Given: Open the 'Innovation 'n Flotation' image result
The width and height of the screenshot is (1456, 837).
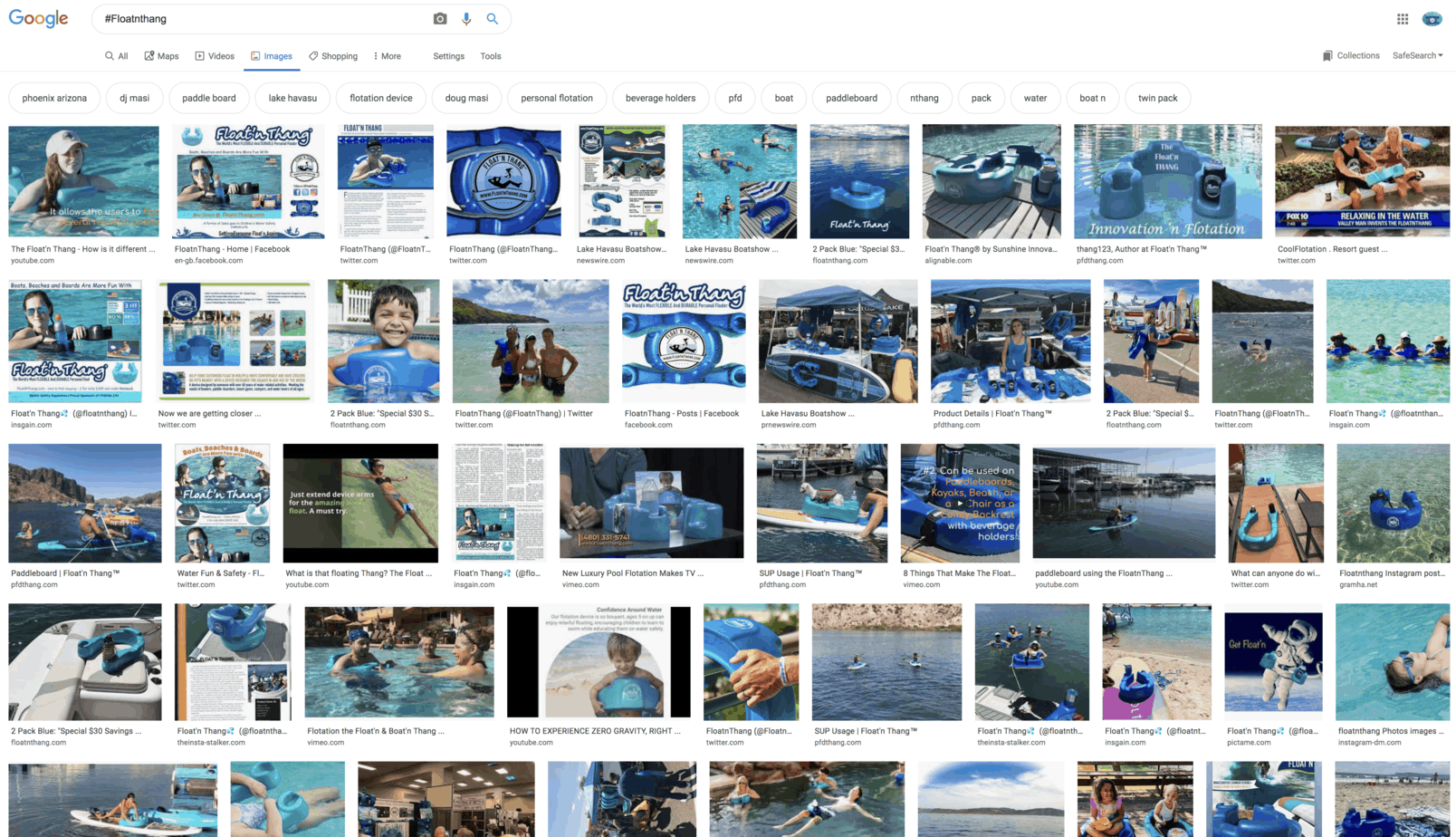Looking at the screenshot, I should click(x=1168, y=181).
